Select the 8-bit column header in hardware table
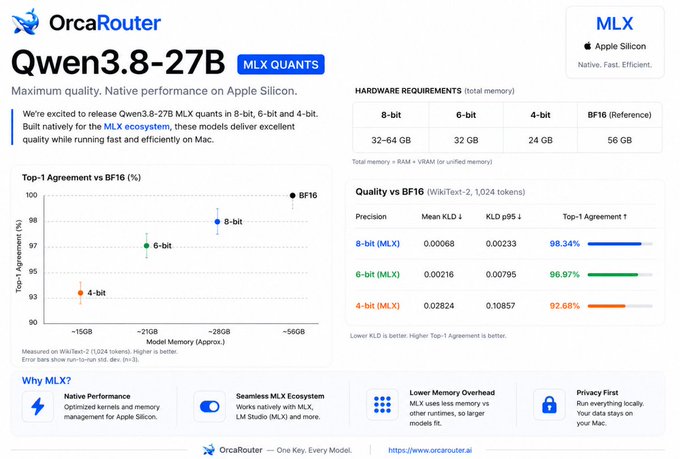This screenshot has height=459, width=680. [x=391, y=115]
